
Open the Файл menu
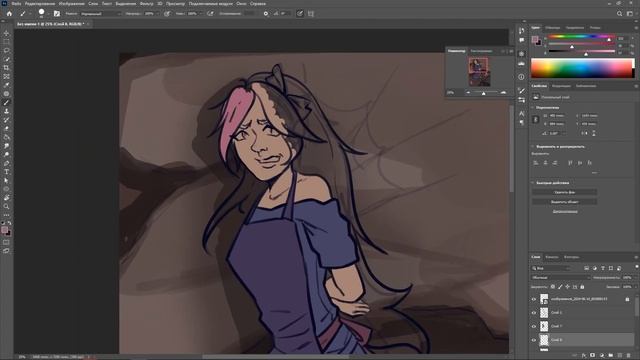pyautogui.click(x=16, y=3)
